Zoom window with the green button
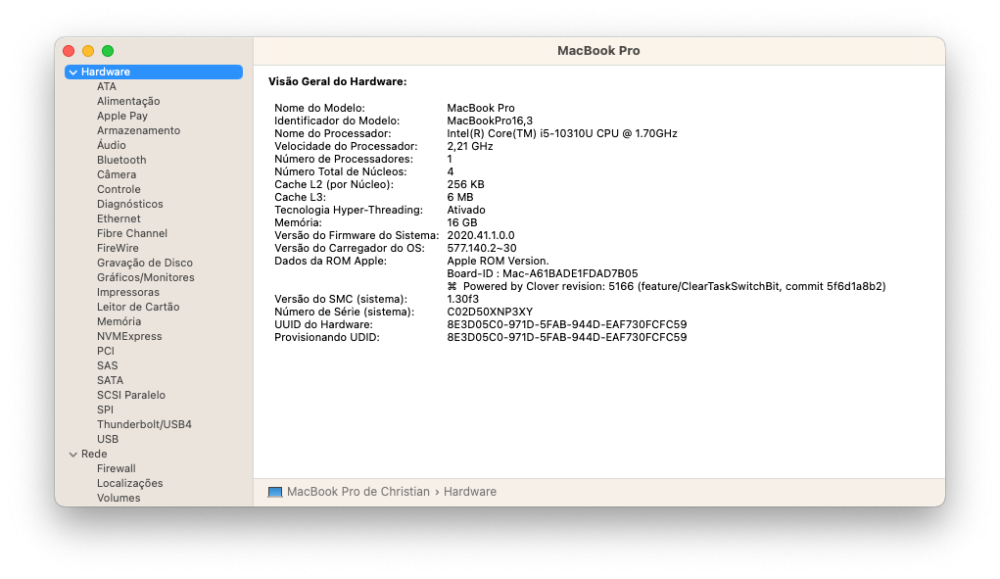1000x579 pixels. point(108,51)
